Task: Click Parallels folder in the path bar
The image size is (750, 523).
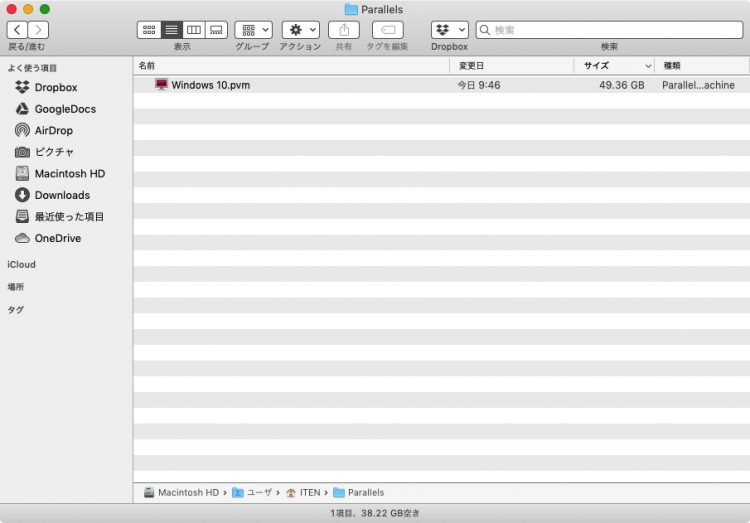Action: pos(359,492)
